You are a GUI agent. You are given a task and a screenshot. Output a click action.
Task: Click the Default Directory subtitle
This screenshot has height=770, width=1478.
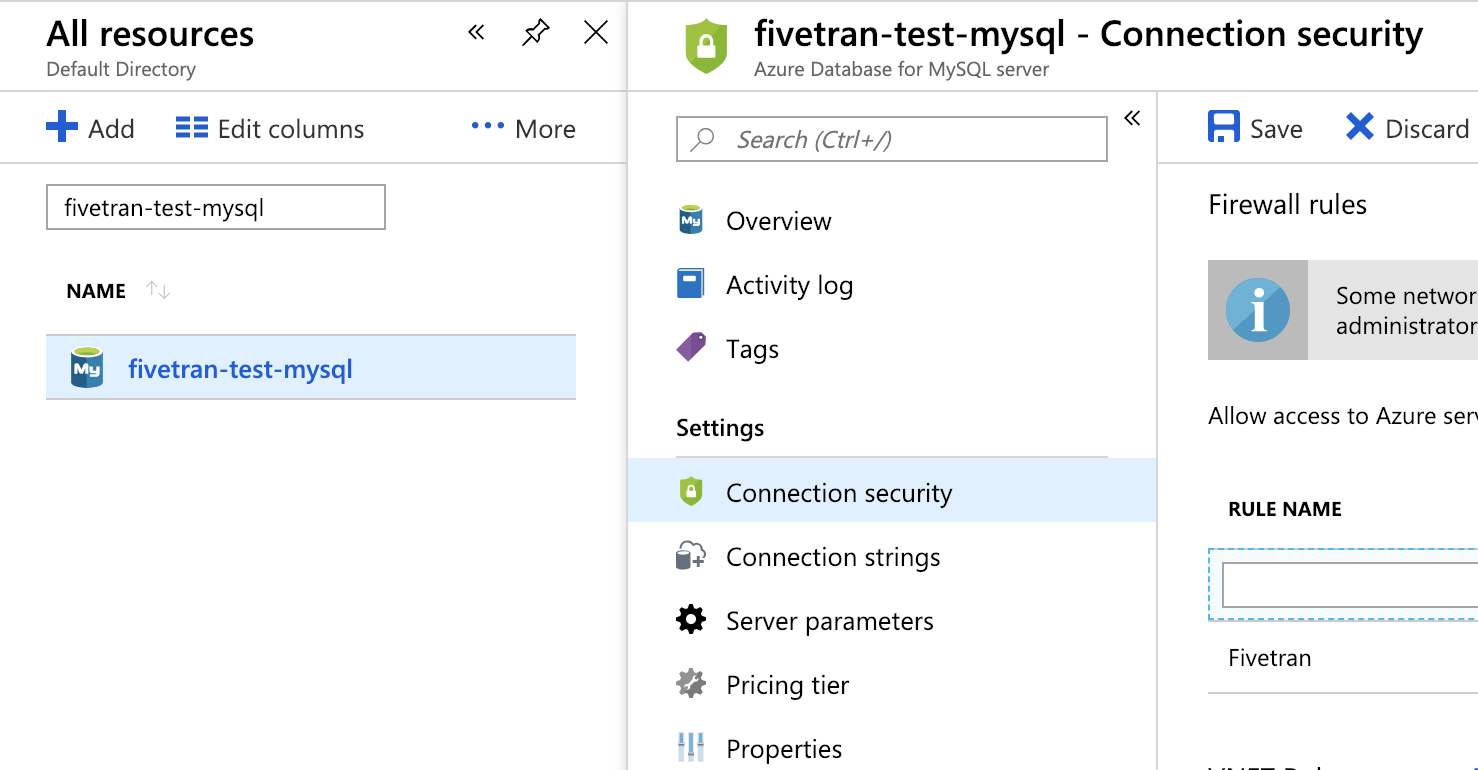coord(121,70)
